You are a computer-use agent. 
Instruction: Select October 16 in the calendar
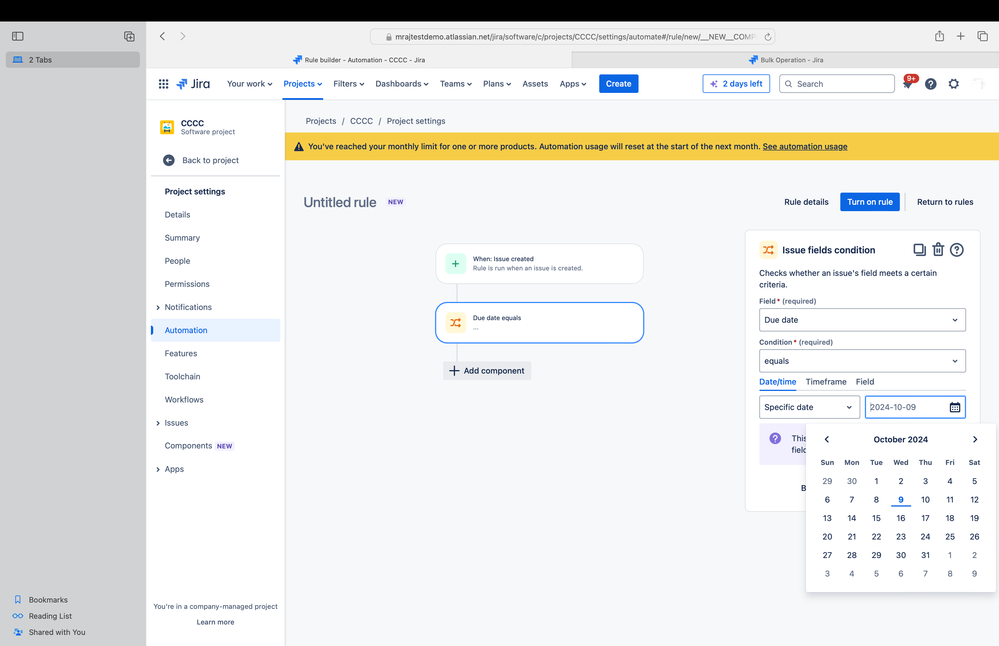900,518
